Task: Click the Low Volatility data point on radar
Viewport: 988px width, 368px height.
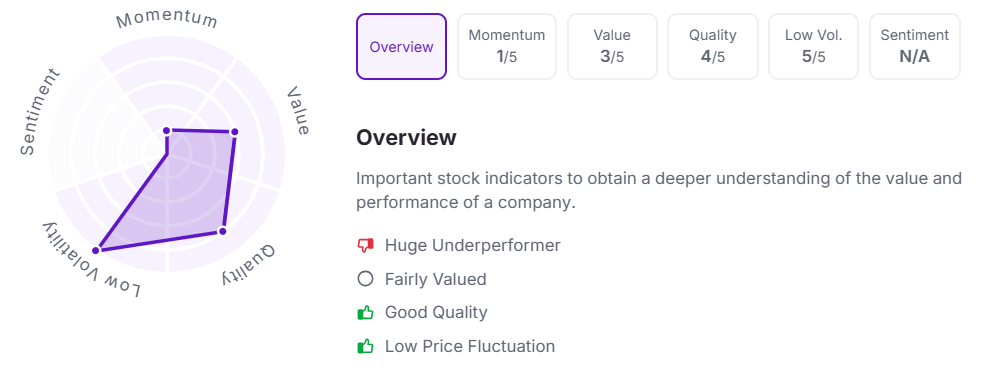Action: point(96,250)
